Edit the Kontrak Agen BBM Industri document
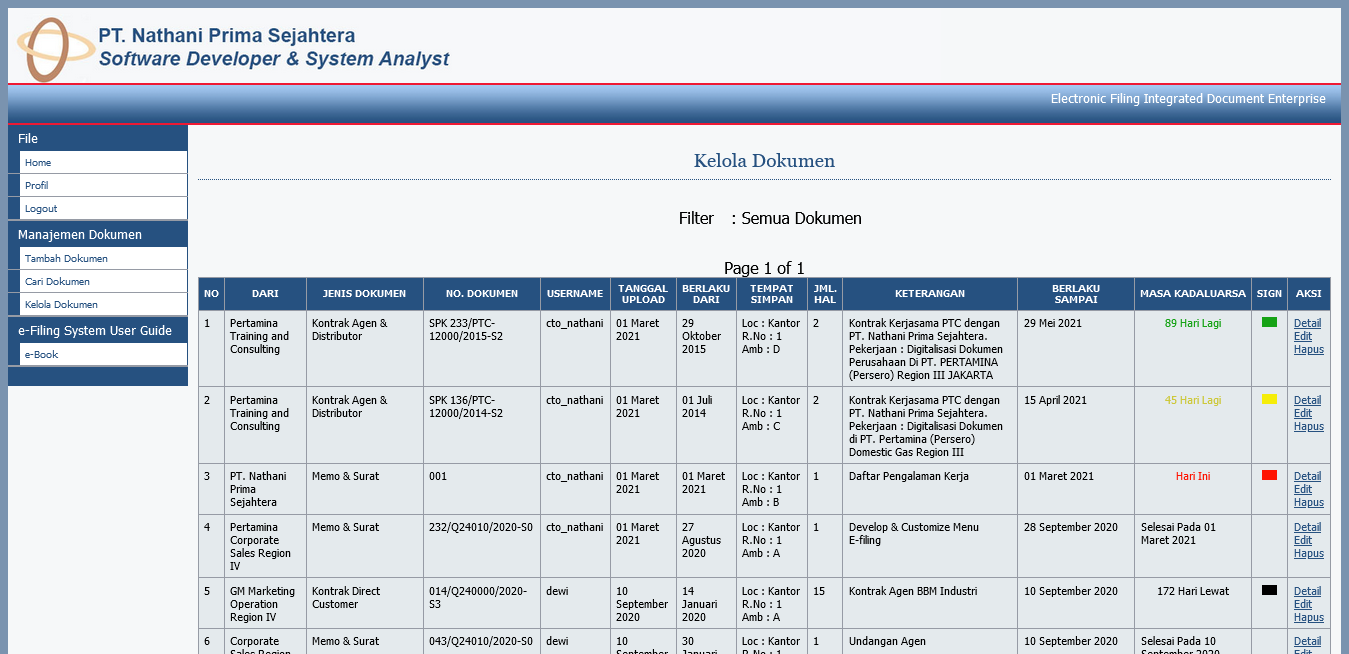Image resolution: width=1349 pixels, height=654 pixels. [1303, 604]
